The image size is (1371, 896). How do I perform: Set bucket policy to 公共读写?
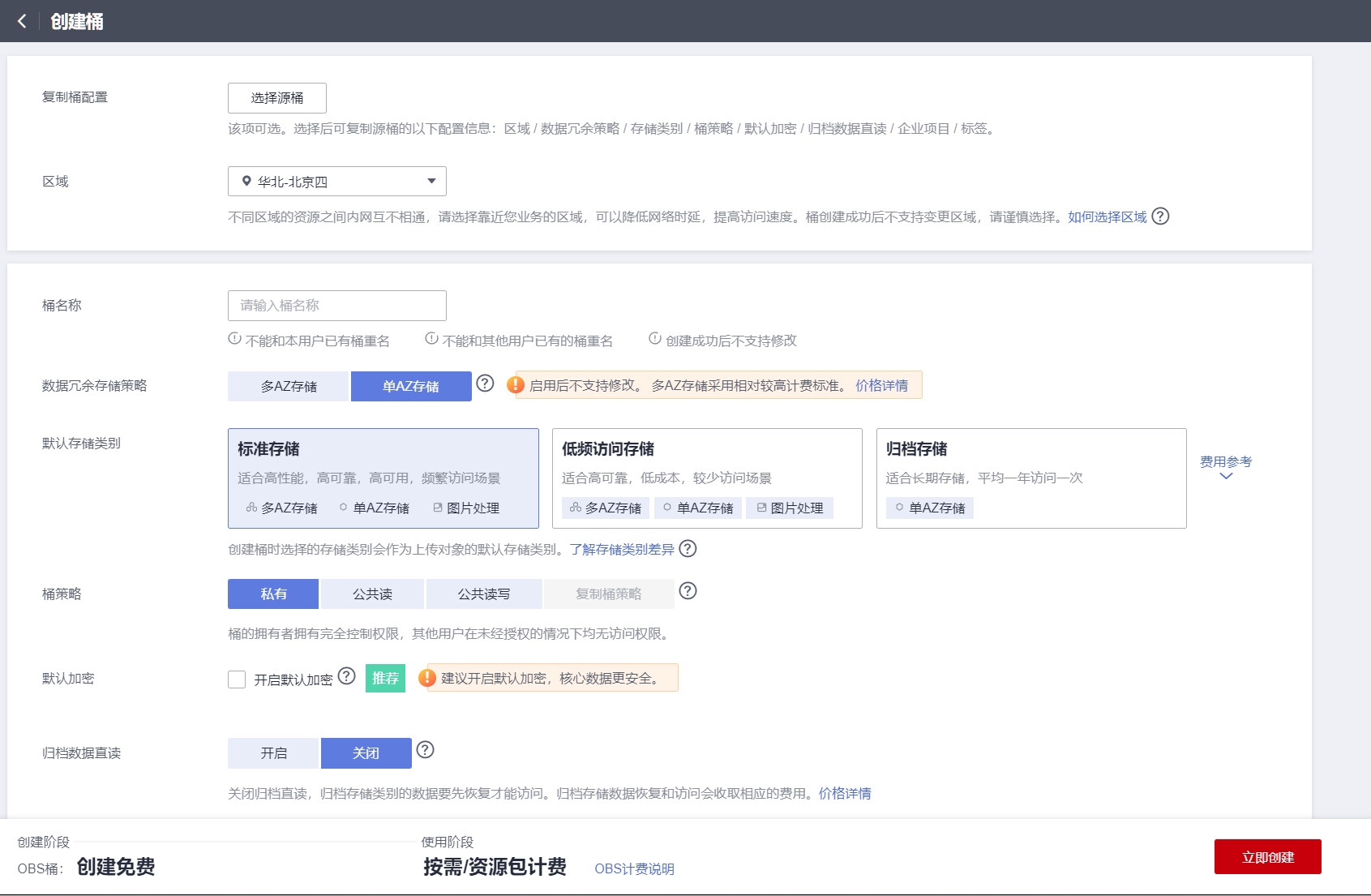[484, 594]
